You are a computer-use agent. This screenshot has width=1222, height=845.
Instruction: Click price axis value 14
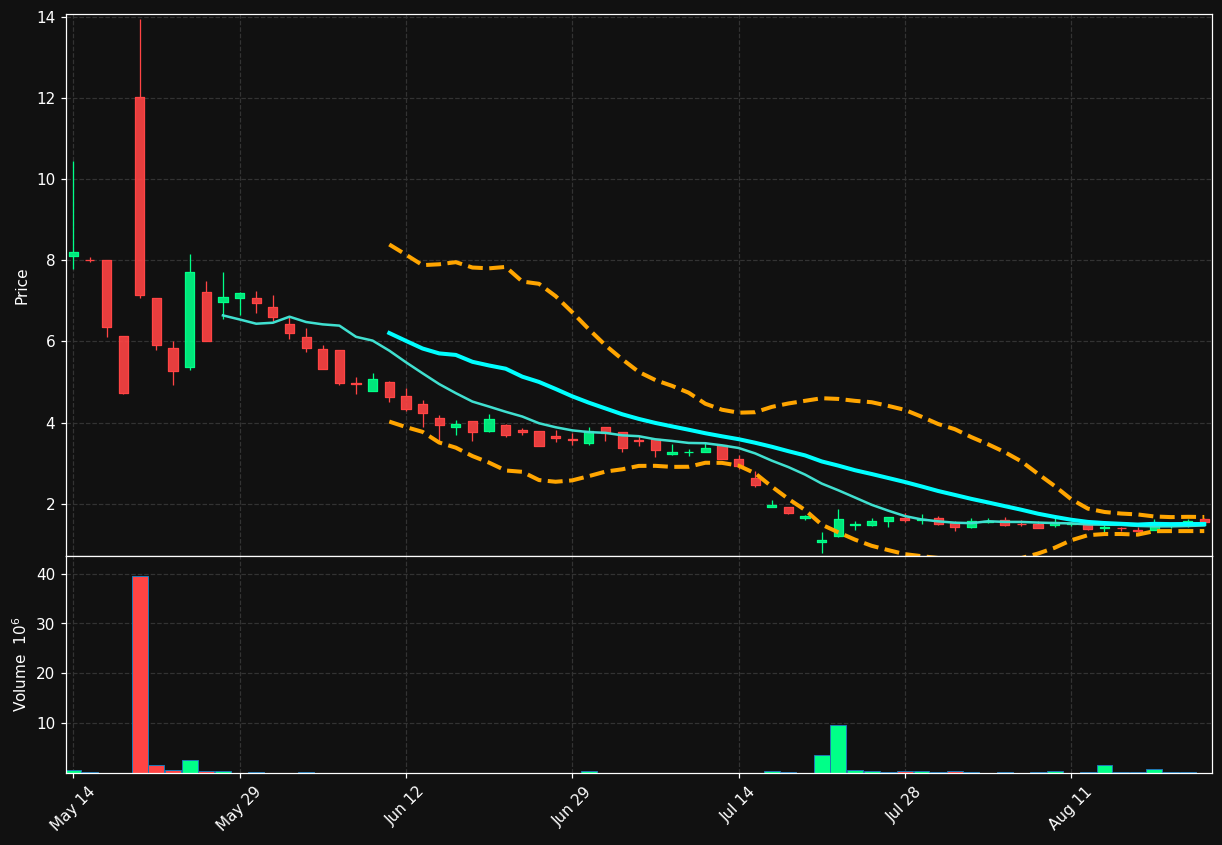click(46, 17)
